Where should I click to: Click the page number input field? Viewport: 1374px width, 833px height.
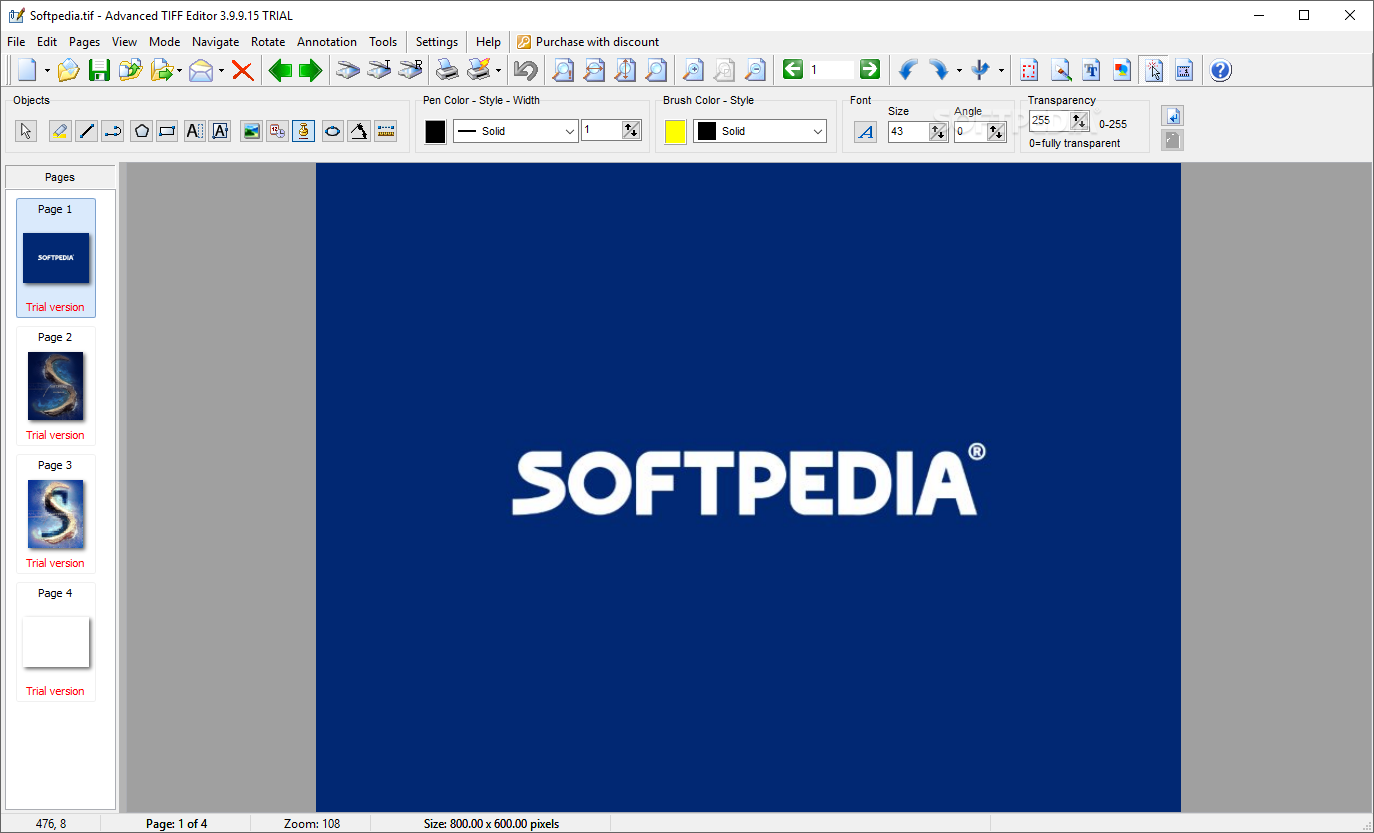tap(831, 70)
